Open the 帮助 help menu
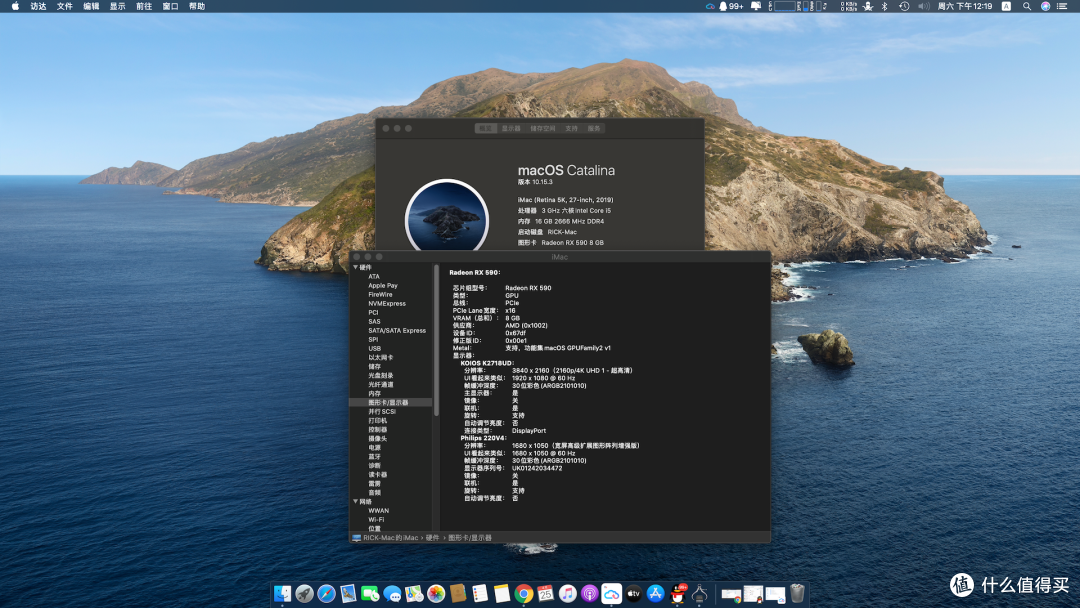 click(x=197, y=6)
